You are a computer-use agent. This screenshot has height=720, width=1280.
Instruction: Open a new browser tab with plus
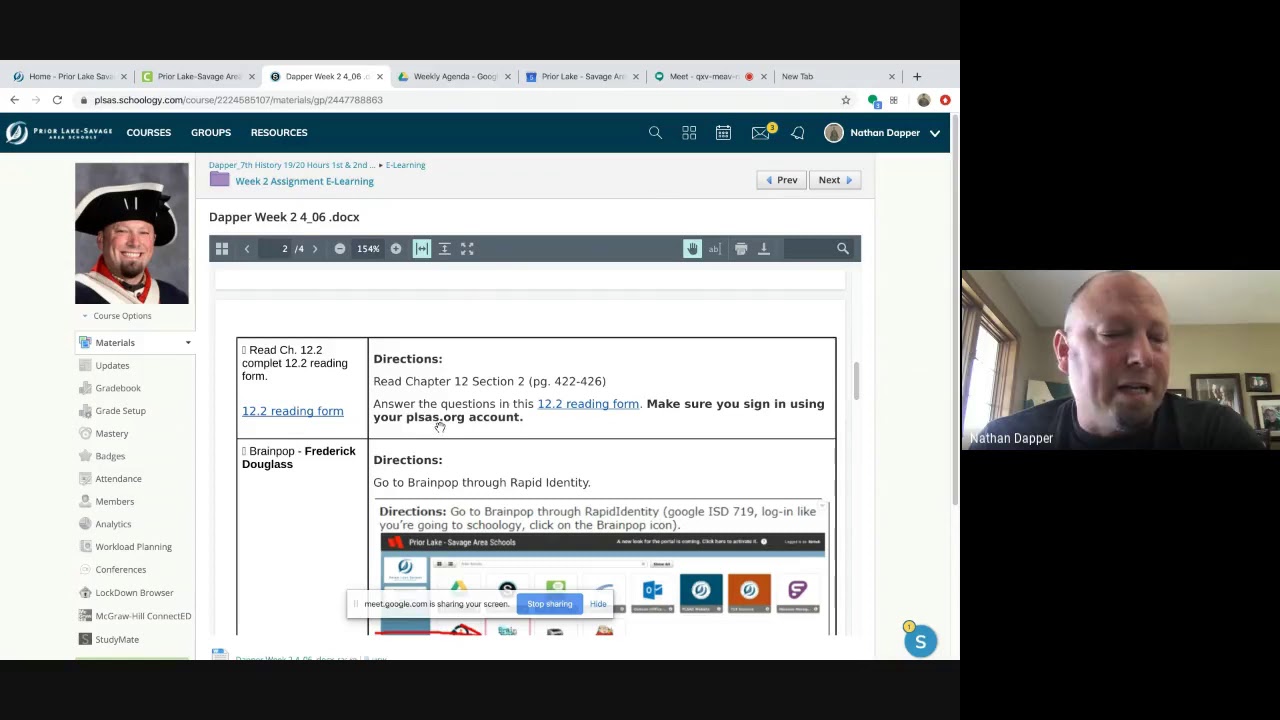coord(917,77)
